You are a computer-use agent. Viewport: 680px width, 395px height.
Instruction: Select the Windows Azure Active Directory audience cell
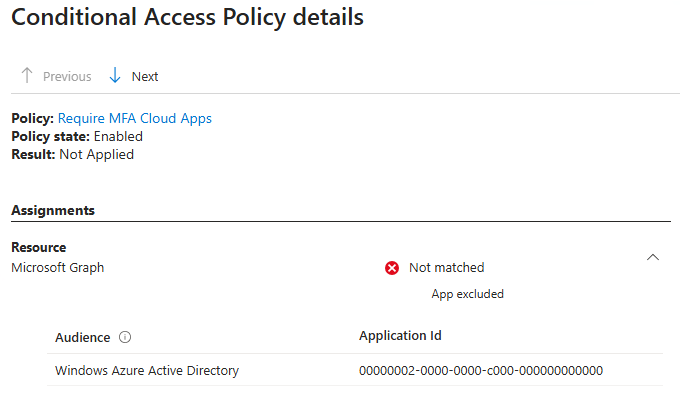pos(147,371)
